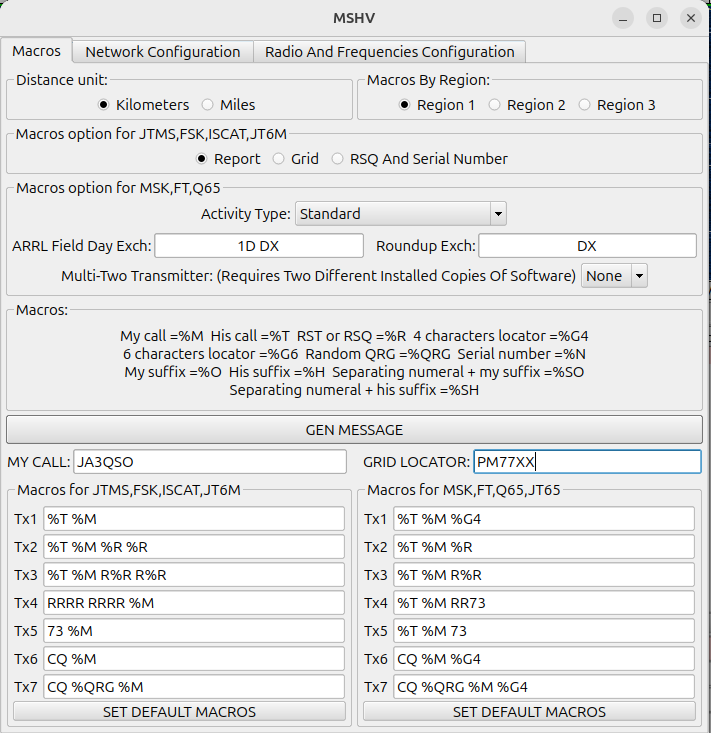711x733 pixels.
Task: Select Kilometers as distance unit
Action: (144, 105)
